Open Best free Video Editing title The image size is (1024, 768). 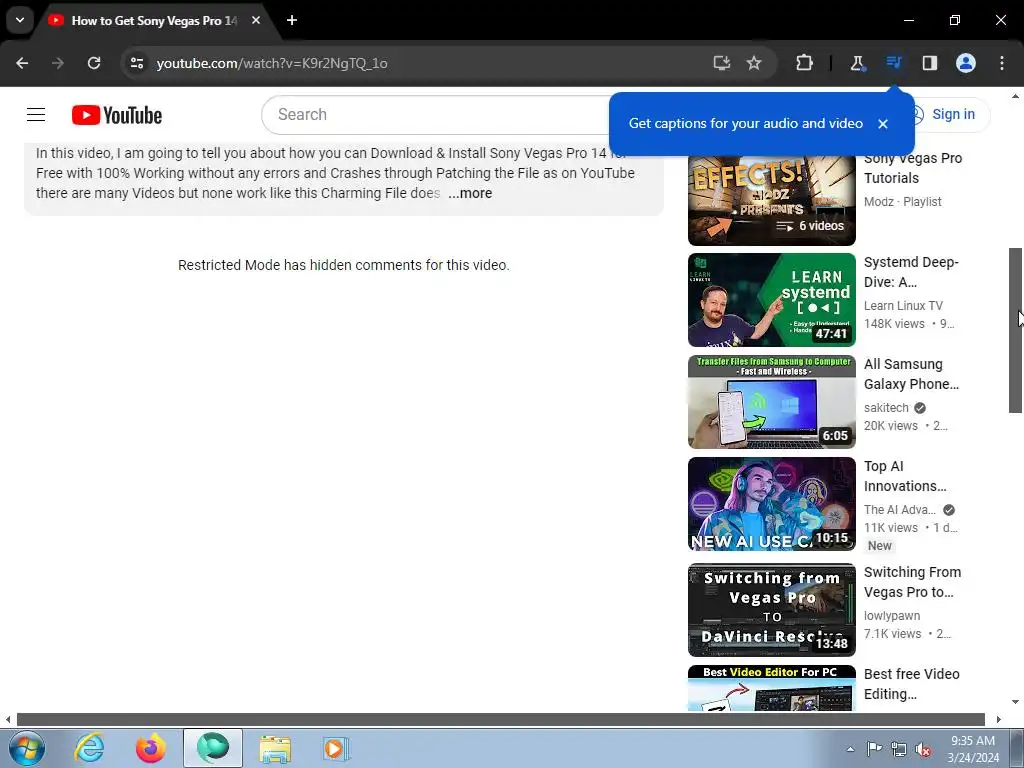(912, 684)
